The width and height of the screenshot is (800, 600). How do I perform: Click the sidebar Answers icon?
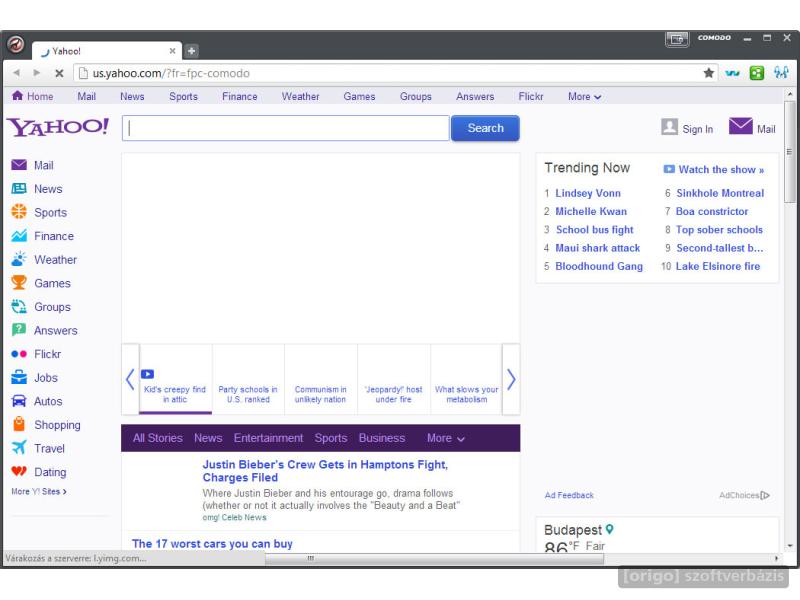pyautogui.click(x=19, y=330)
